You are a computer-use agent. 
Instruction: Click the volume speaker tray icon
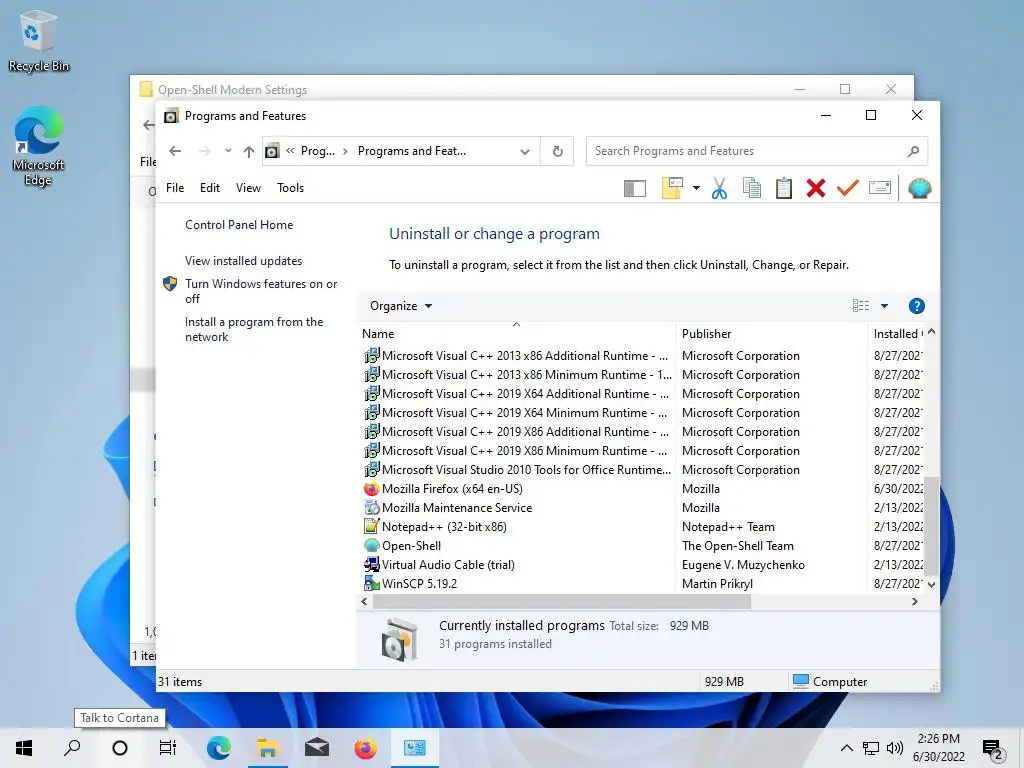[x=895, y=748]
